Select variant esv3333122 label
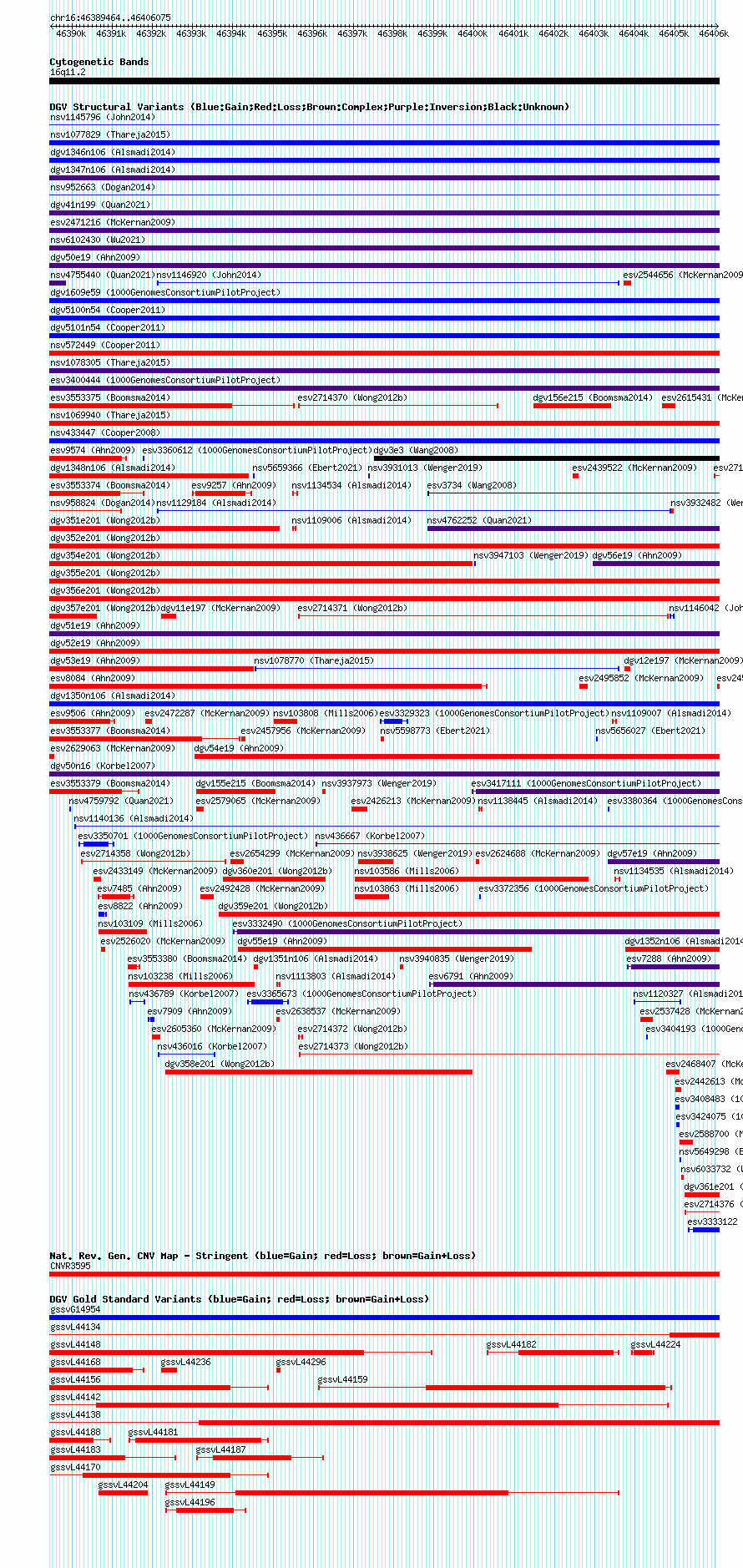This screenshot has width=743, height=1568. point(712,1222)
